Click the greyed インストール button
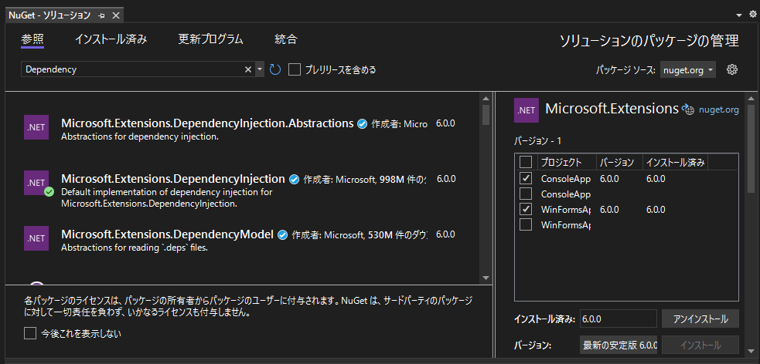 pos(700,345)
